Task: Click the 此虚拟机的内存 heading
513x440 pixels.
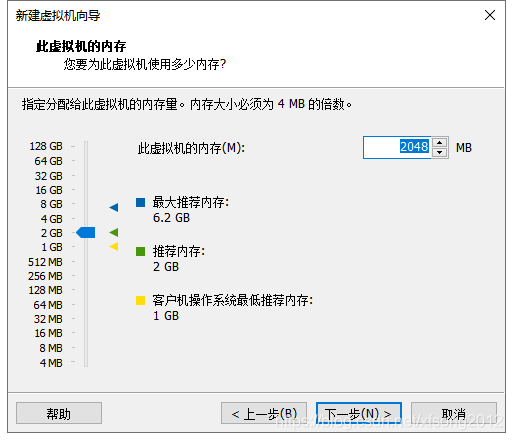Action: (81, 46)
